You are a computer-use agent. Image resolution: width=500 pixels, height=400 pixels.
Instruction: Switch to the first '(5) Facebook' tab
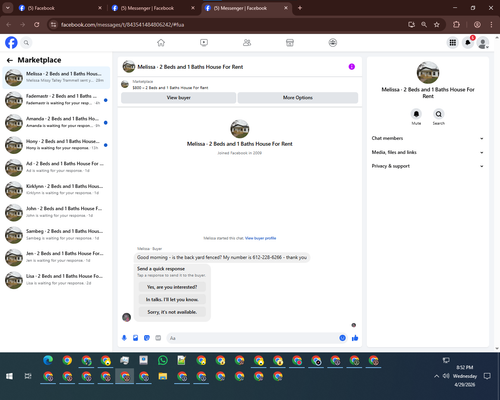tap(60, 8)
